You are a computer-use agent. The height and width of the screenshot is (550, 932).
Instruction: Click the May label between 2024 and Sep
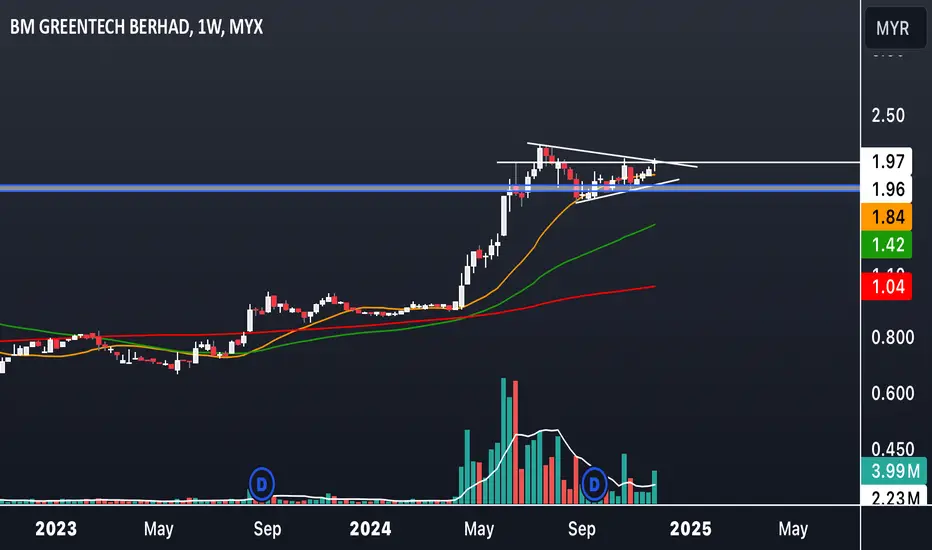(478, 529)
